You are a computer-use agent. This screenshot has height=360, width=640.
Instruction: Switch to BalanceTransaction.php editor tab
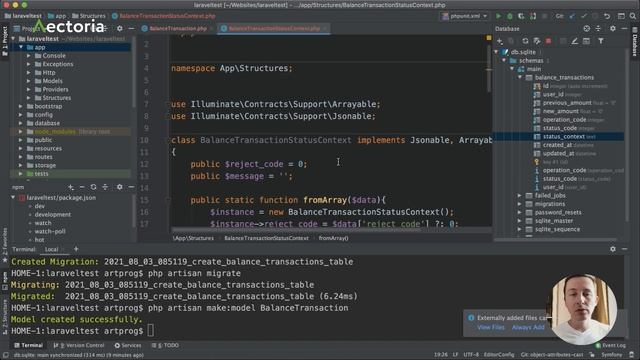[178, 29]
